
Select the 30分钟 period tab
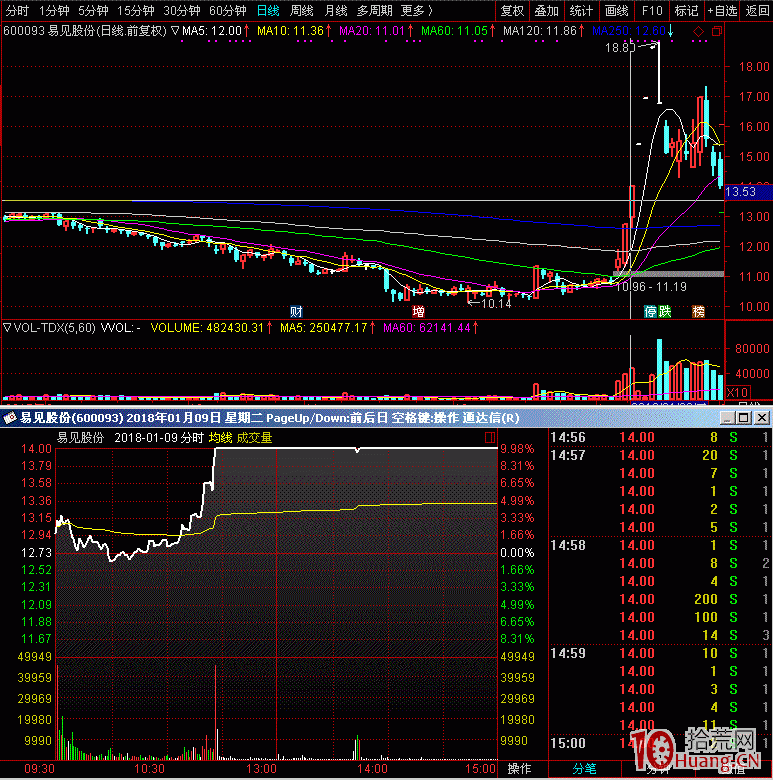[182, 10]
